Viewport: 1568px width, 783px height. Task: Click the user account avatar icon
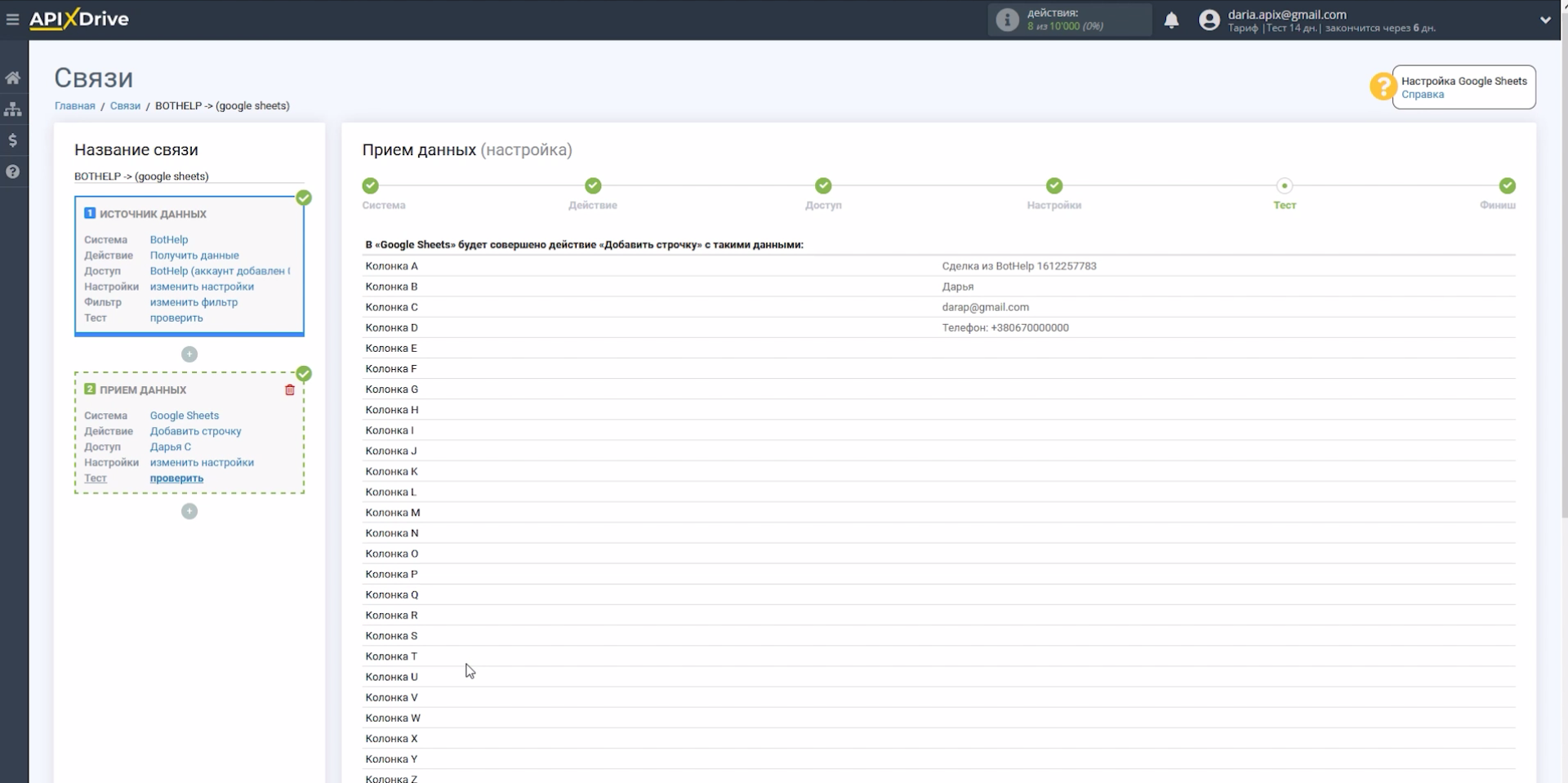tap(1209, 20)
